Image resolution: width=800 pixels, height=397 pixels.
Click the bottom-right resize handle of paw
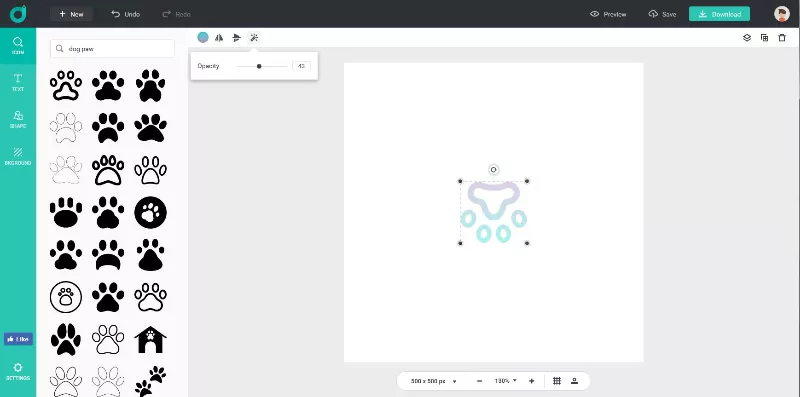(x=527, y=243)
